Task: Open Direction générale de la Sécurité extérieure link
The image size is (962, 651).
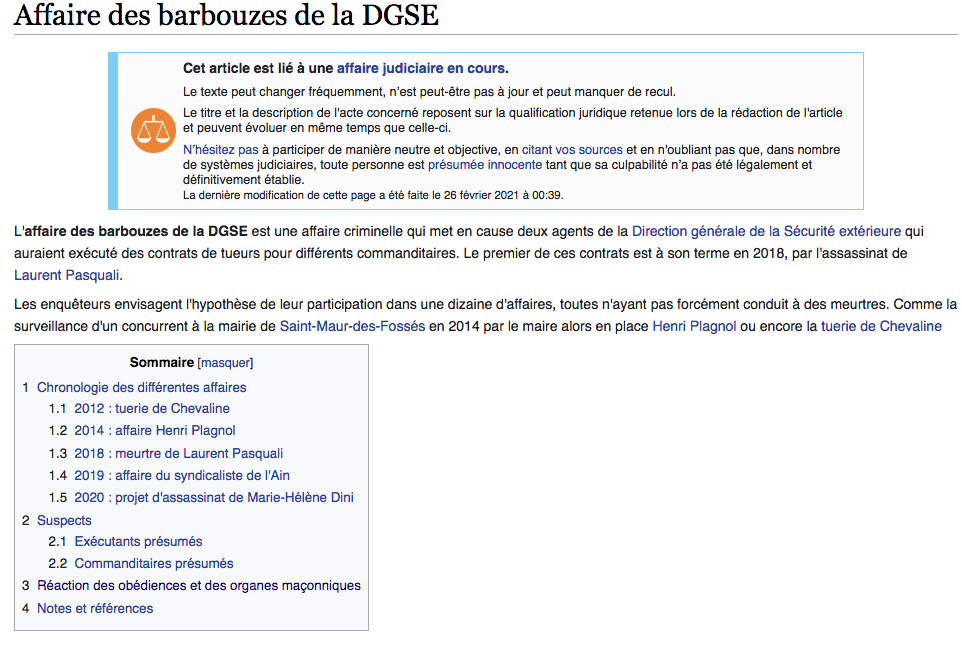Action: click(x=766, y=231)
